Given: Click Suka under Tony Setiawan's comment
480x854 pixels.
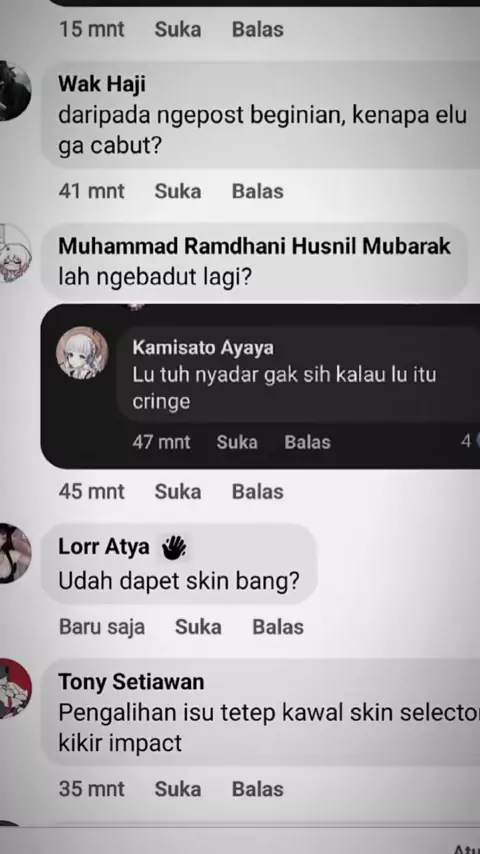Looking at the screenshot, I should pos(178,789).
